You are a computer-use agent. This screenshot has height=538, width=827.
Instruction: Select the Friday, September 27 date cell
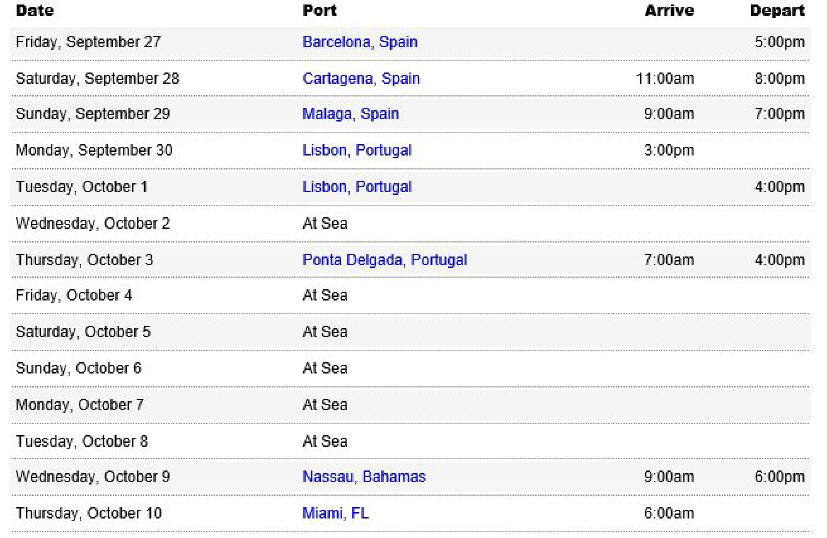click(x=88, y=42)
